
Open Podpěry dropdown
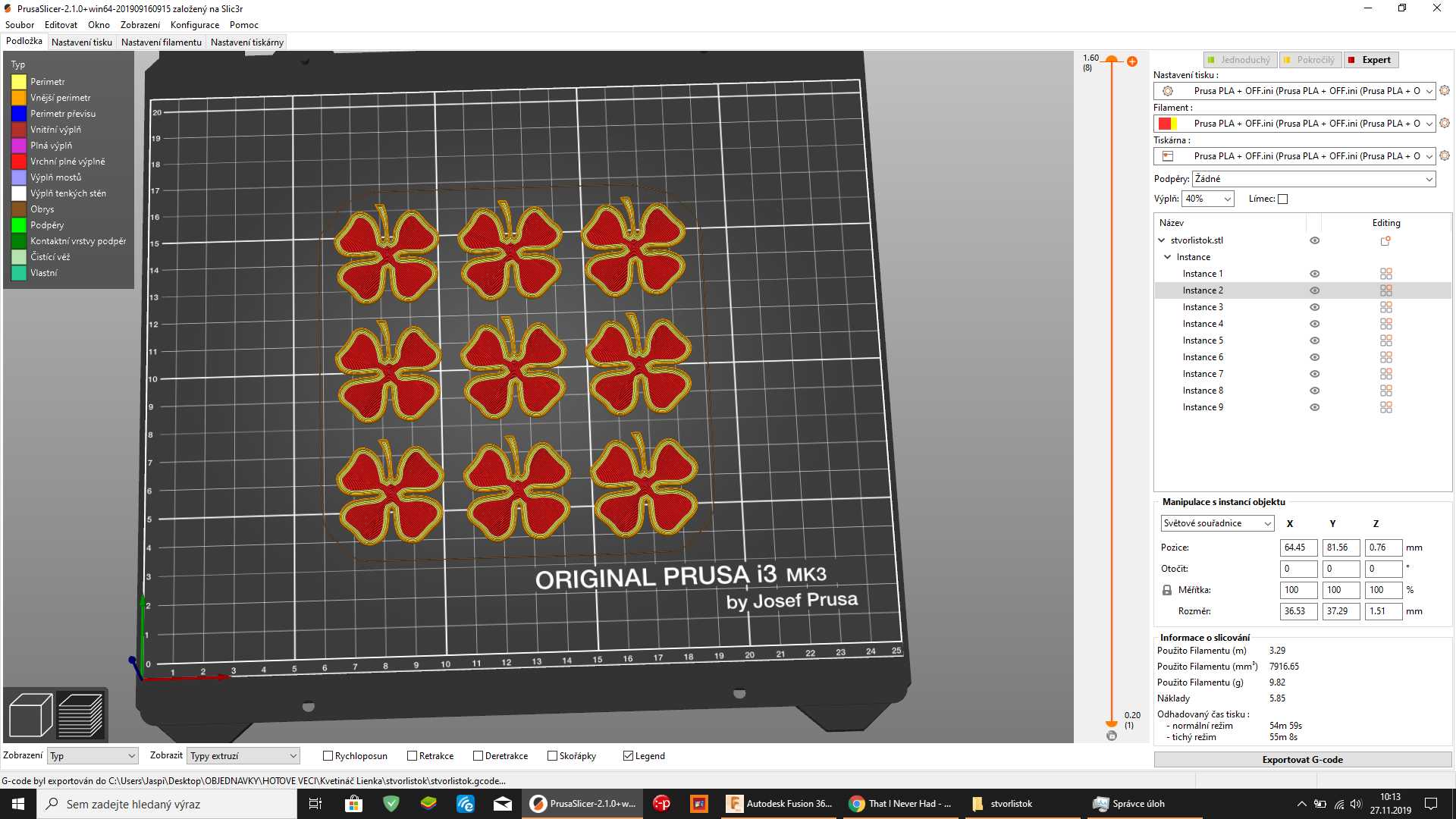1314,179
